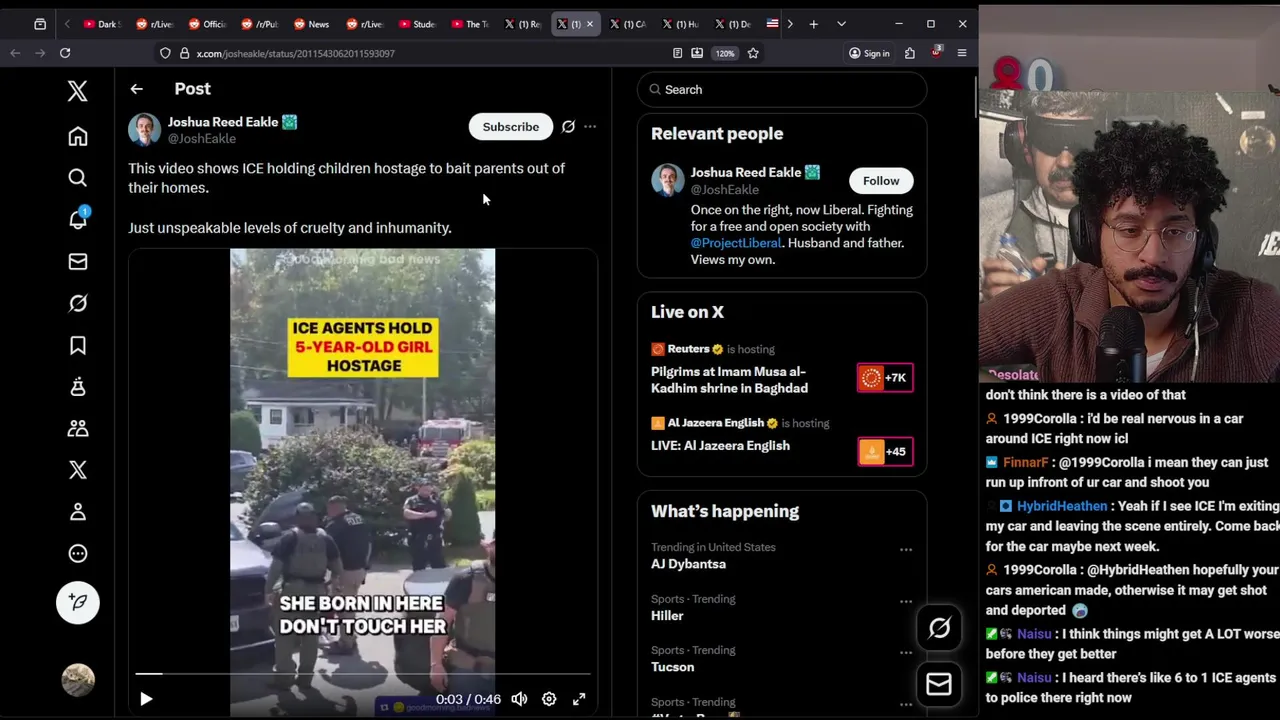Open Tucson trending topic

[x=672, y=667]
